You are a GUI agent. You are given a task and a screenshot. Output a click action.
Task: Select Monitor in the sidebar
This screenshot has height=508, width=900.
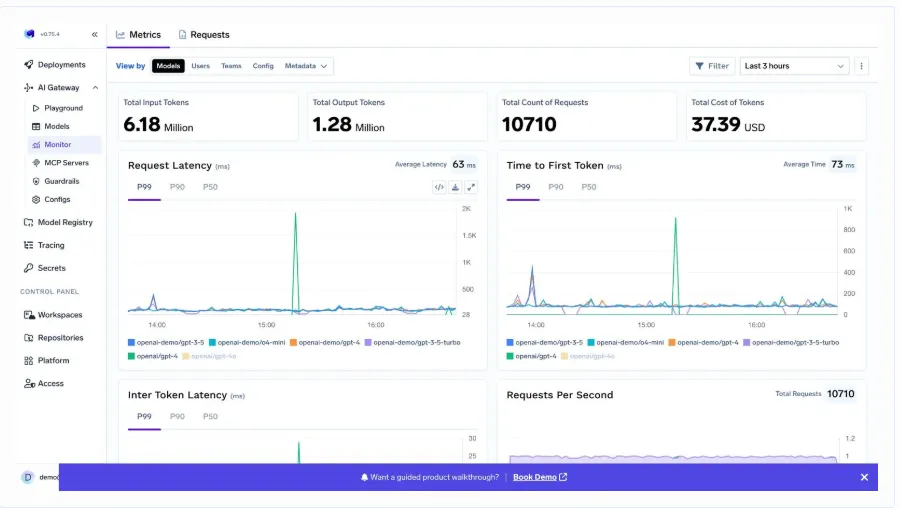pos(64,145)
